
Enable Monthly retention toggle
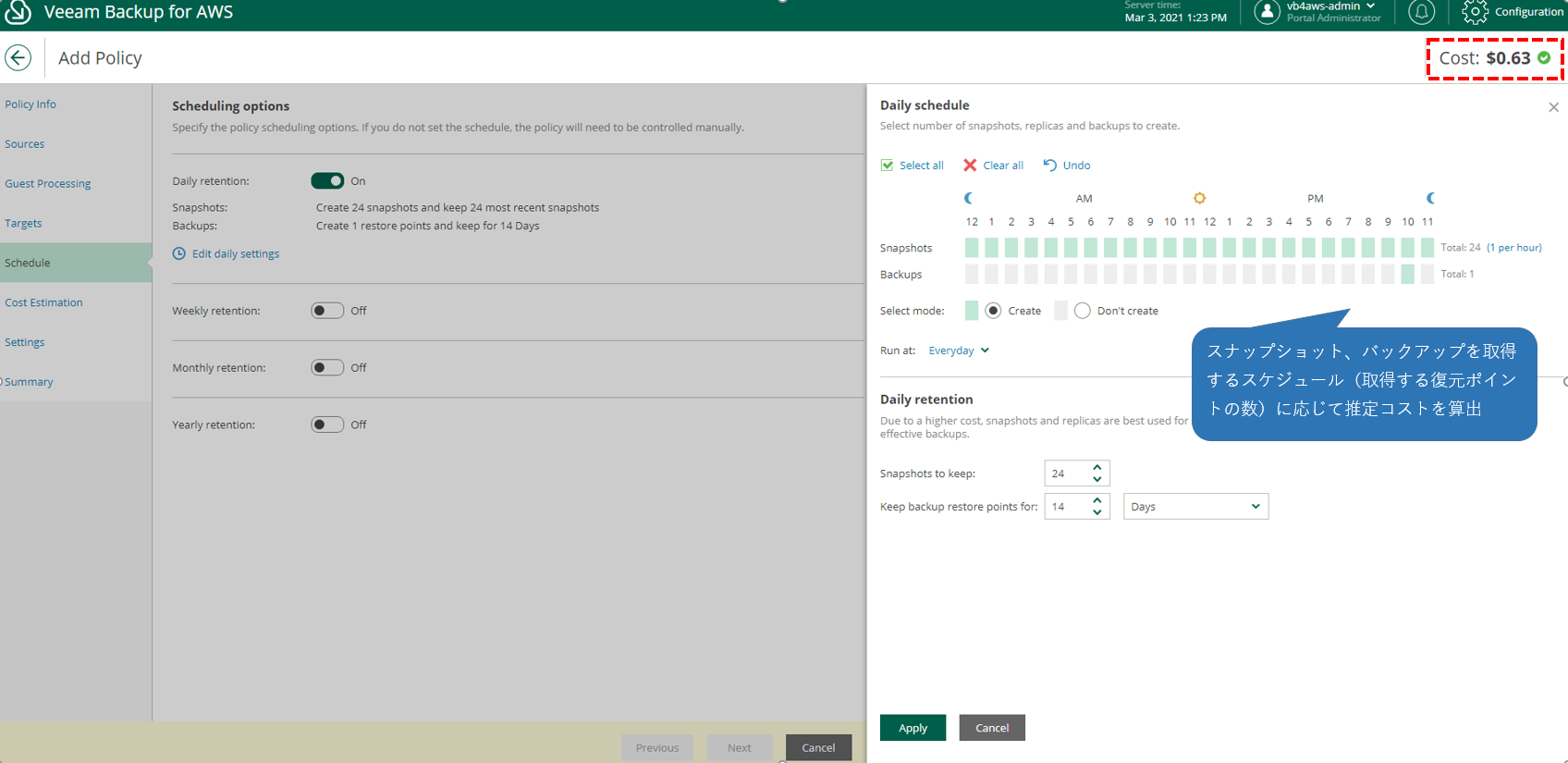click(327, 367)
